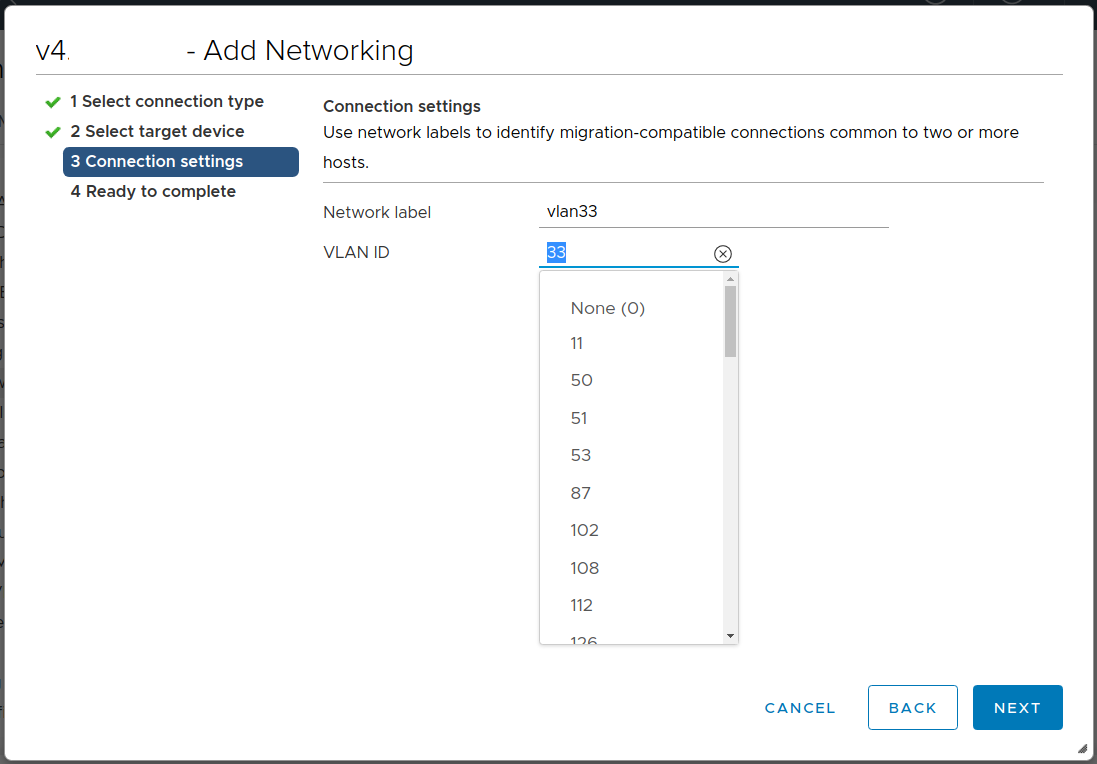Cancel the Add Networking wizard
This screenshot has width=1097, height=764.
[799, 707]
